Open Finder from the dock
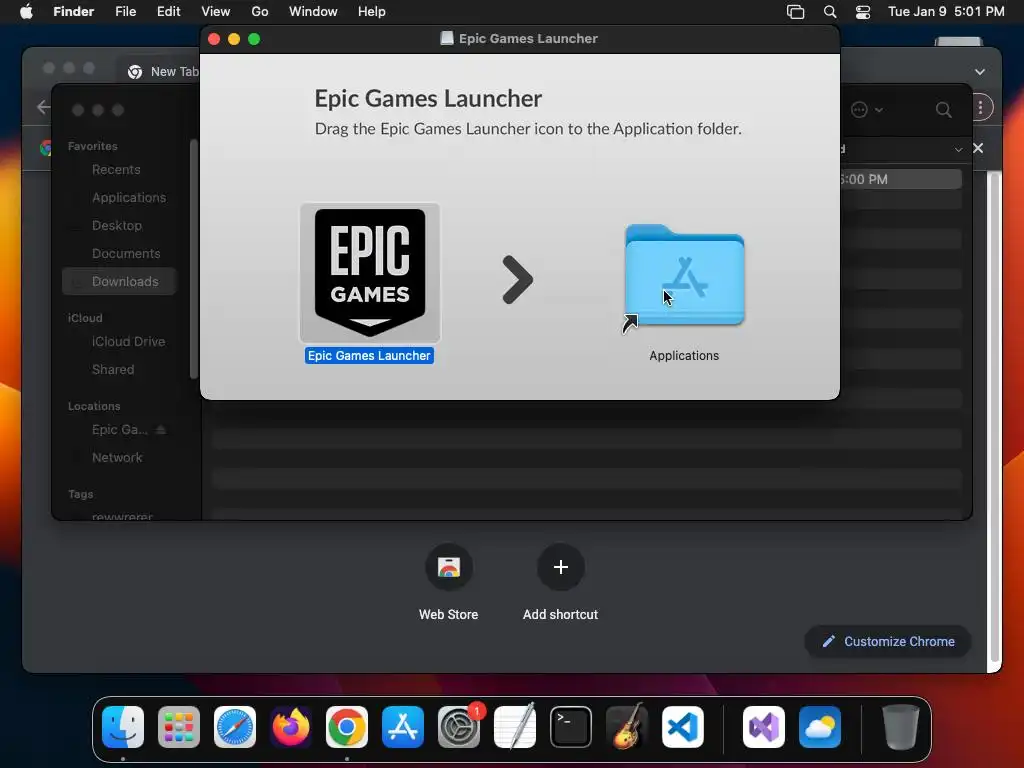The image size is (1024, 768). pos(123,727)
